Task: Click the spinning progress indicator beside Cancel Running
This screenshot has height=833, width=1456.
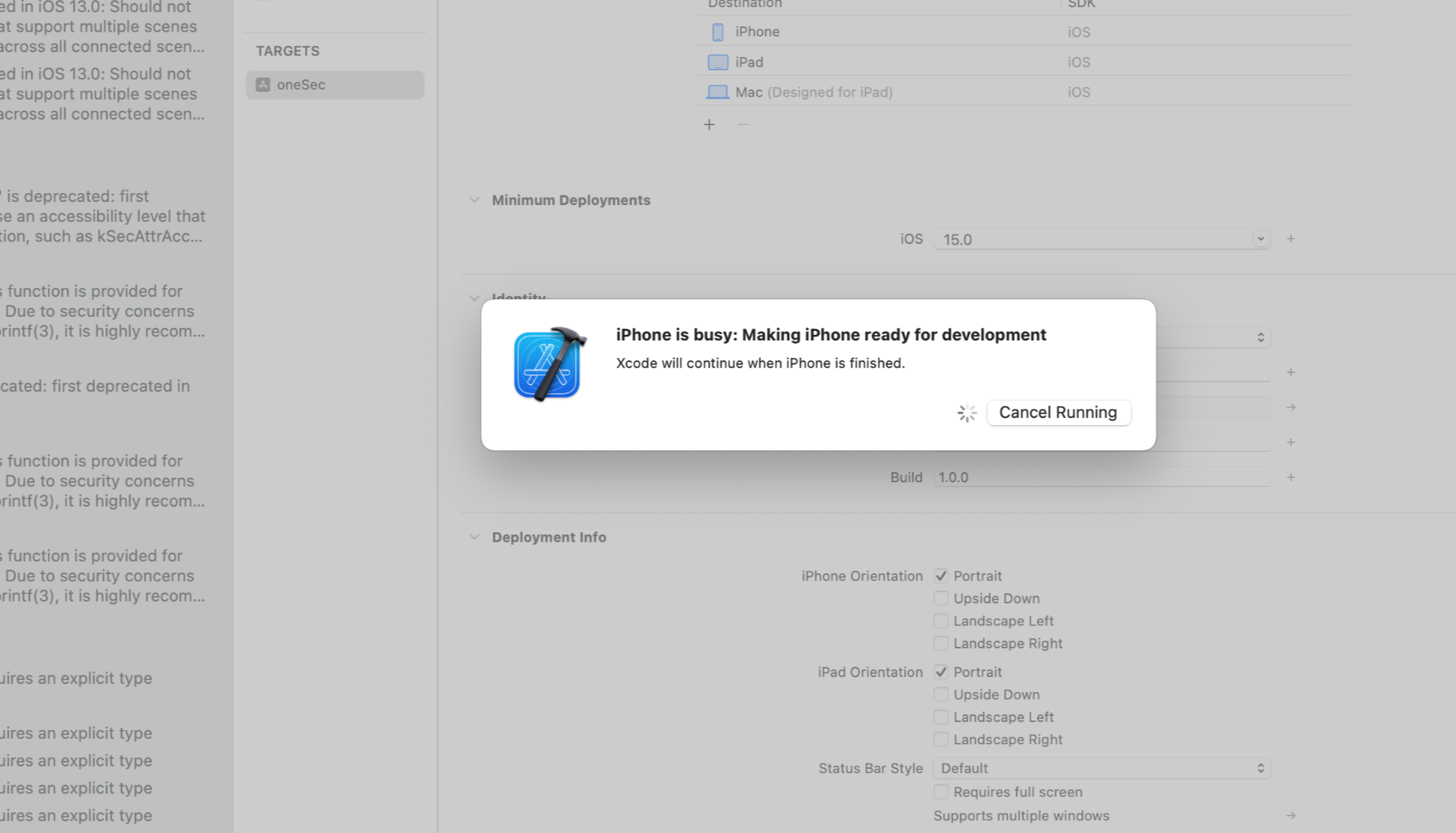Action: pyautogui.click(x=966, y=413)
